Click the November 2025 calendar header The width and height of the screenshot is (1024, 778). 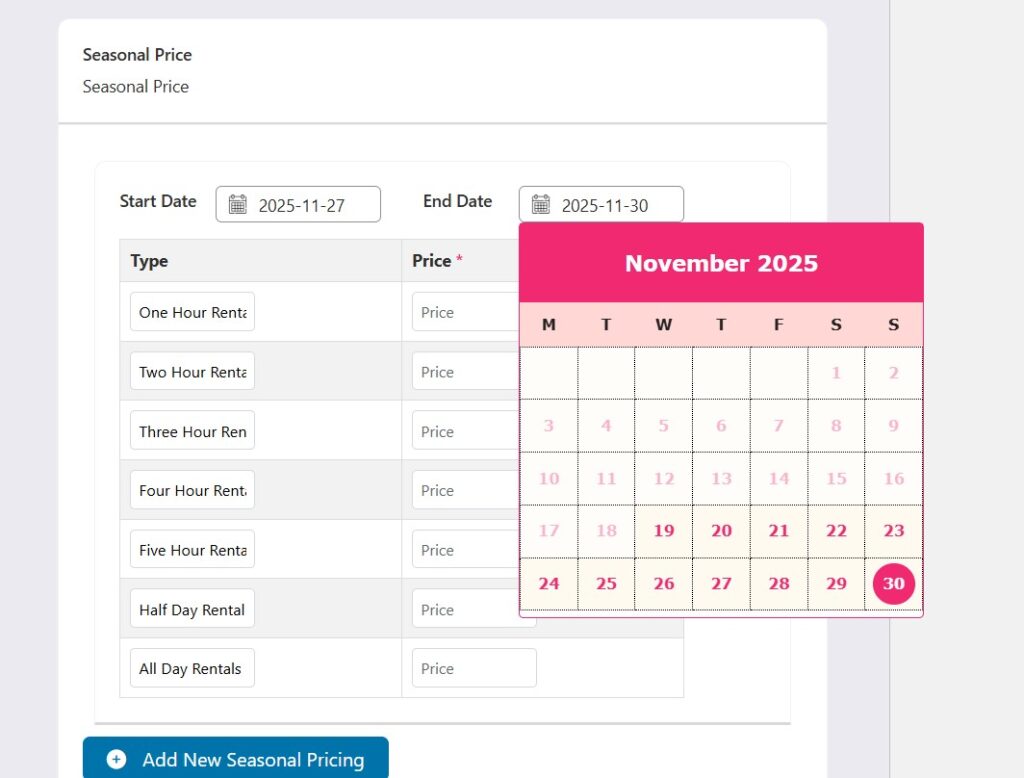720,263
